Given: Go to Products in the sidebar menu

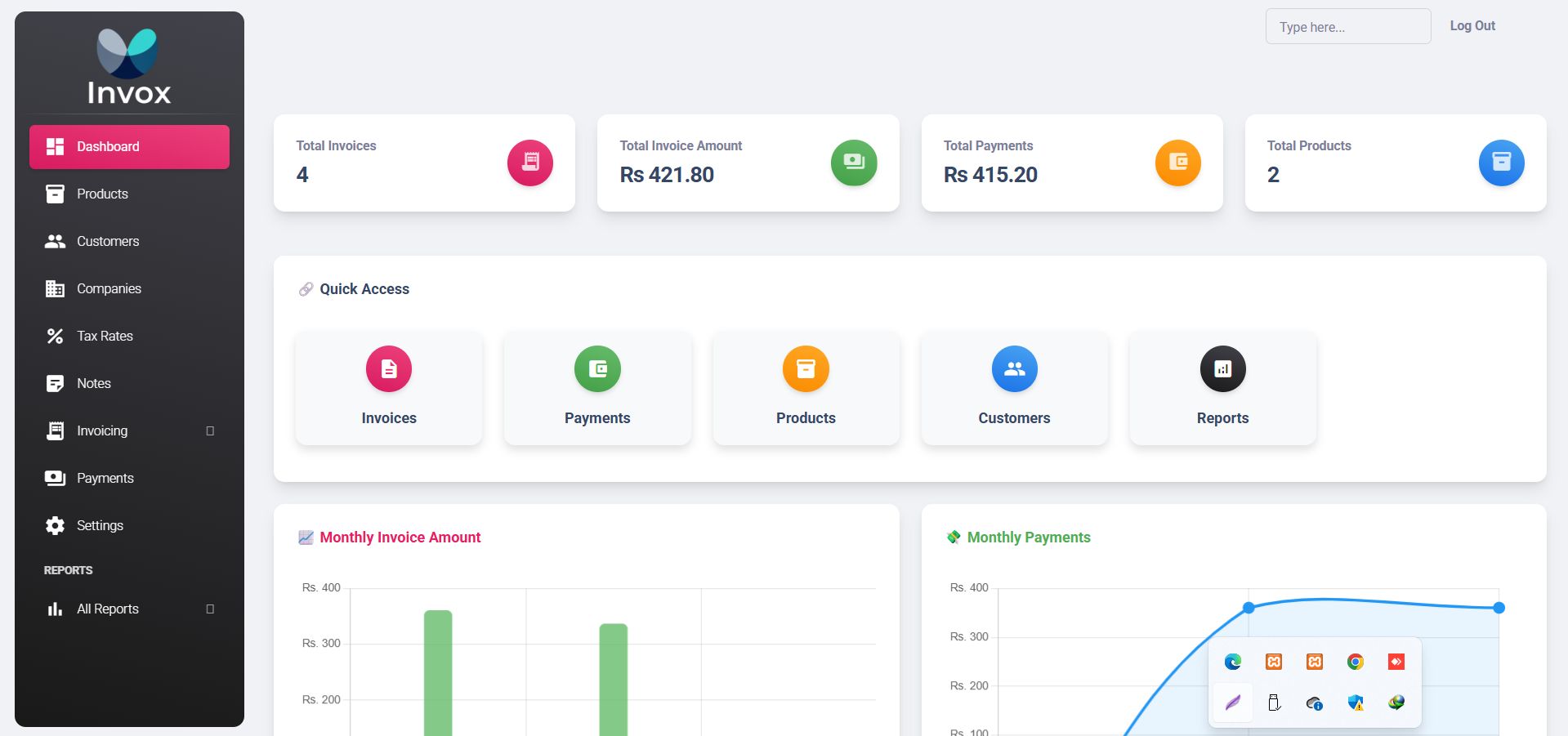Looking at the screenshot, I should click(129, 194).
